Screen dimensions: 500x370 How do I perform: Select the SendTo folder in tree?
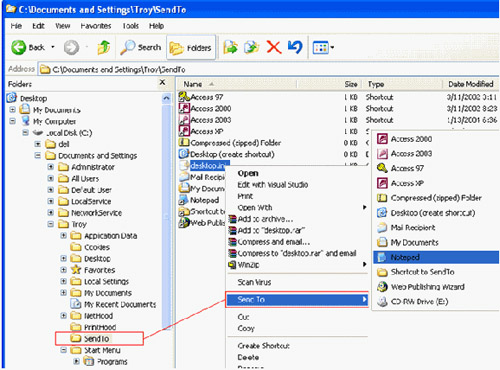96,339
